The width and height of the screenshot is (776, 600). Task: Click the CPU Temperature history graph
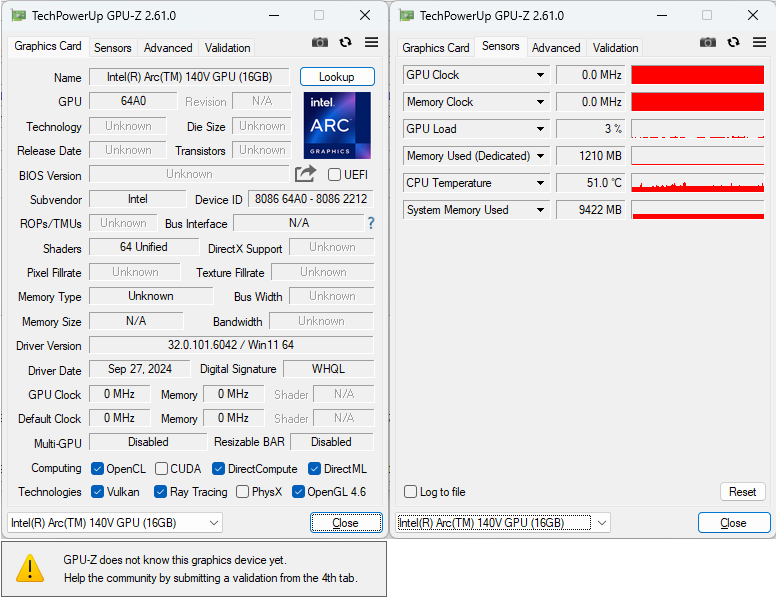[x=698, y=183]
